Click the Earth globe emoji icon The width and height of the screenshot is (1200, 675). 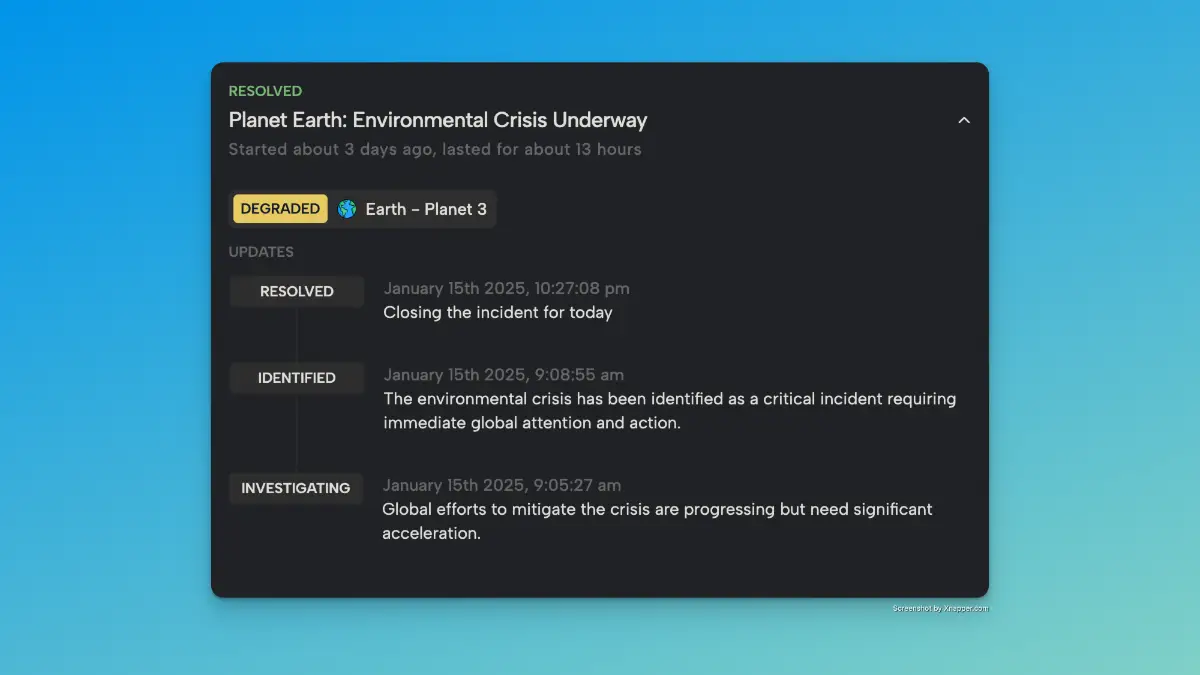(x=347, y=209)
